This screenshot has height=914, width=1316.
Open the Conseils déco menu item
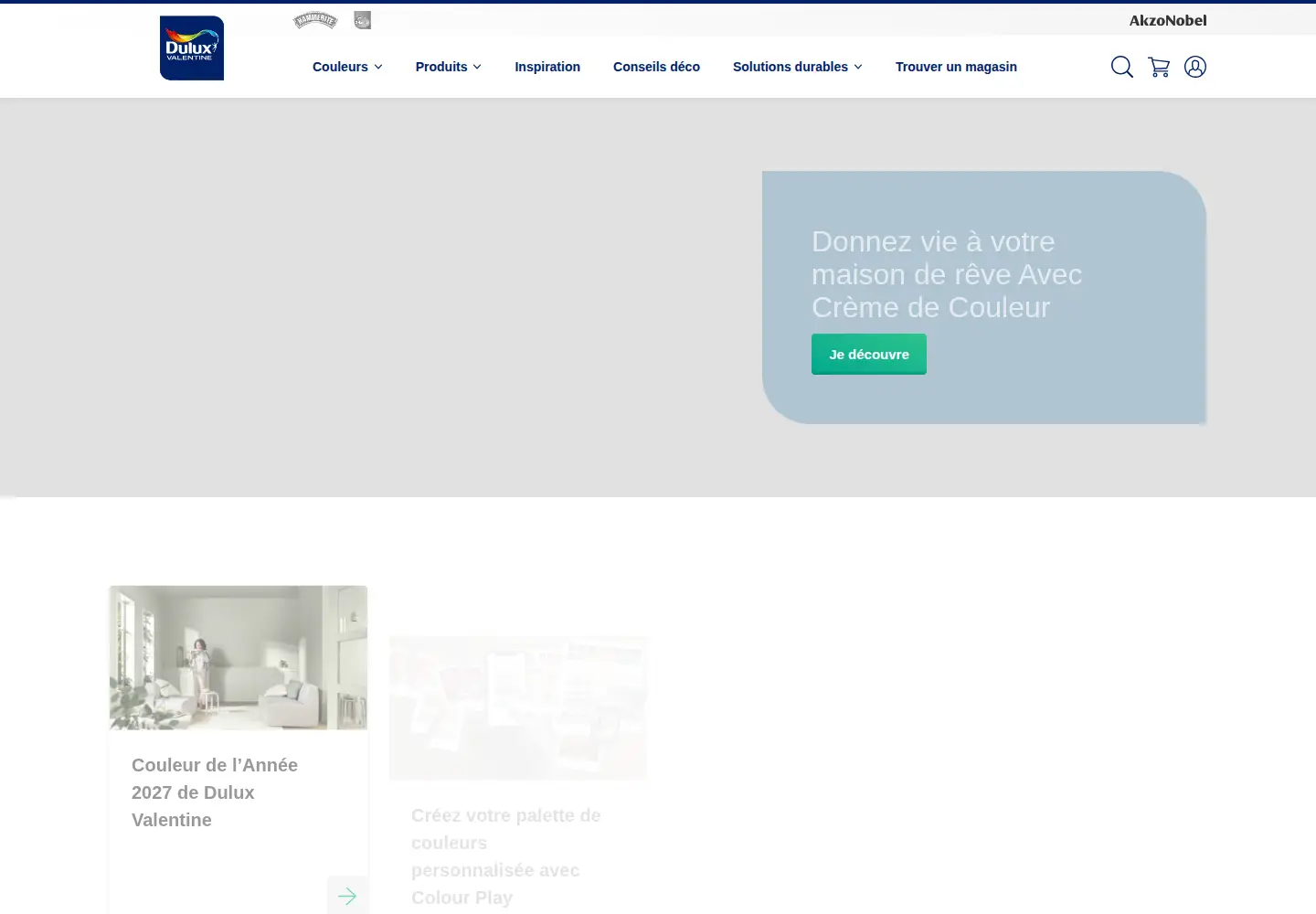coord(656,67)
